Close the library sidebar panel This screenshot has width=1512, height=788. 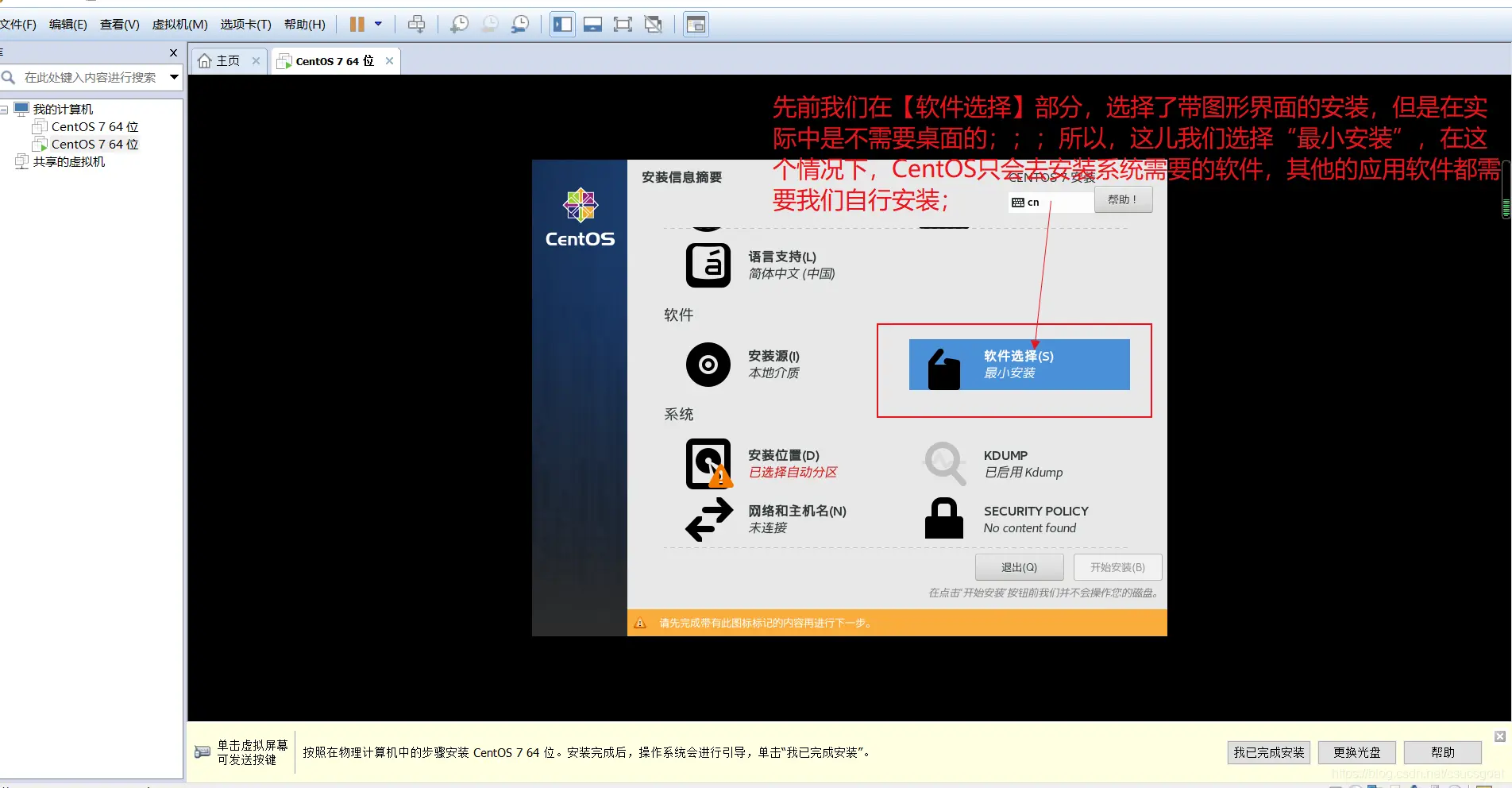tap(173, 53)
